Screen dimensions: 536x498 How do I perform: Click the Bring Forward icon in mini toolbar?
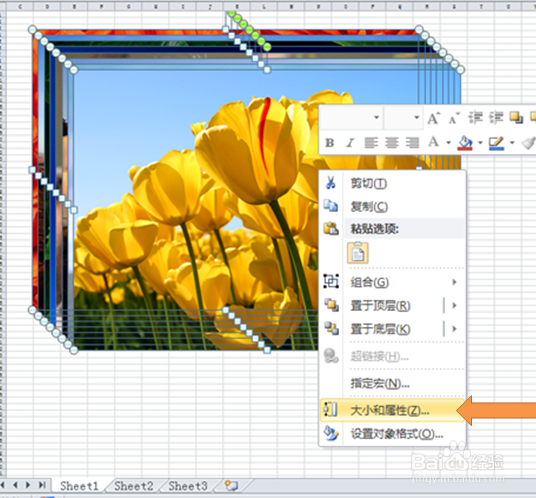coord(516,118)
